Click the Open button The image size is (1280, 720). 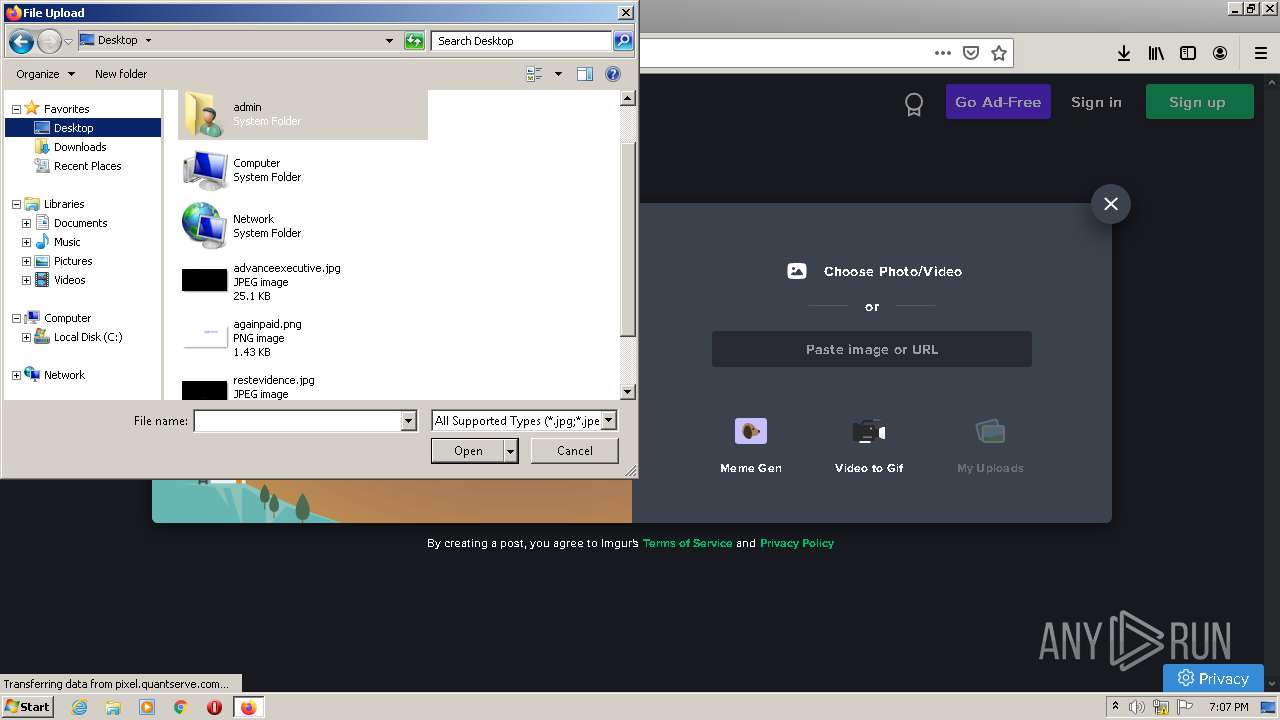coord(468,451)
